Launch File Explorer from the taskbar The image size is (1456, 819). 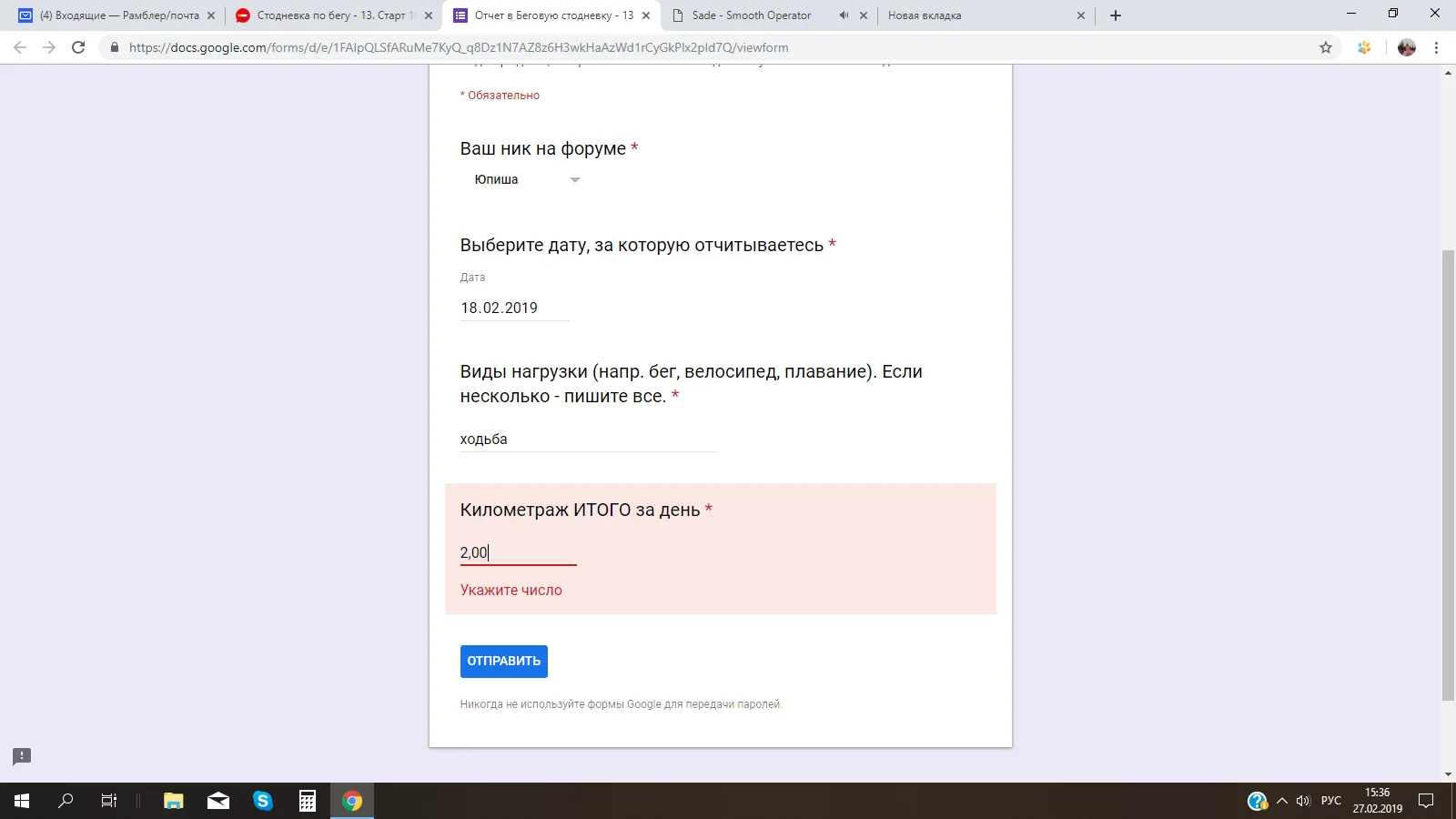[173, 801]
